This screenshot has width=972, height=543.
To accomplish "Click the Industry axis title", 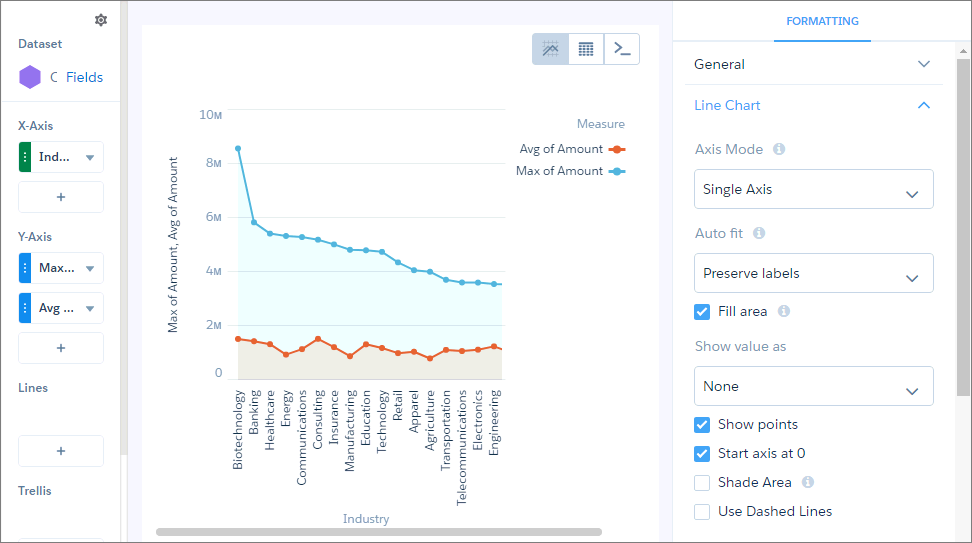I will coord(366,519).
